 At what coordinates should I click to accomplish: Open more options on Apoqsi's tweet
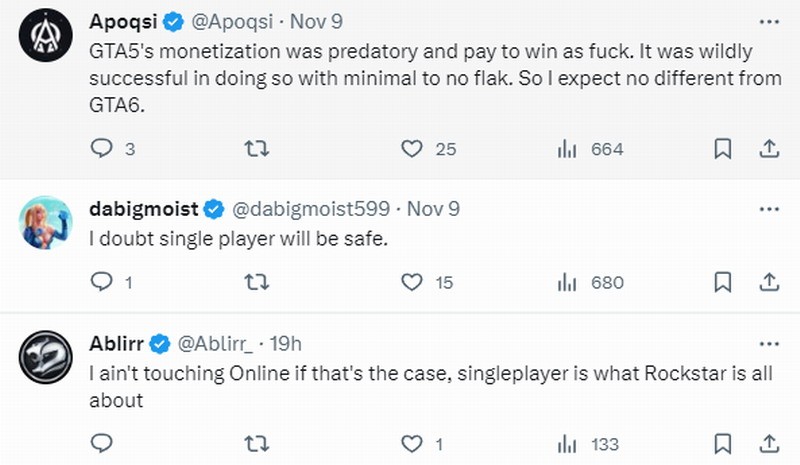click(768, 21)
